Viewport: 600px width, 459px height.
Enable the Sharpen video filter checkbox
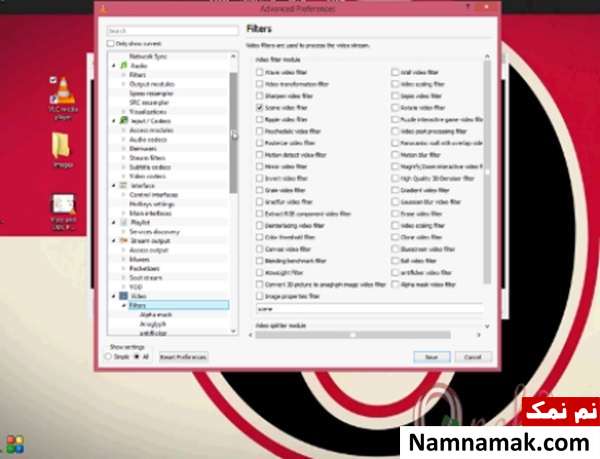click(x=260, y=96)
